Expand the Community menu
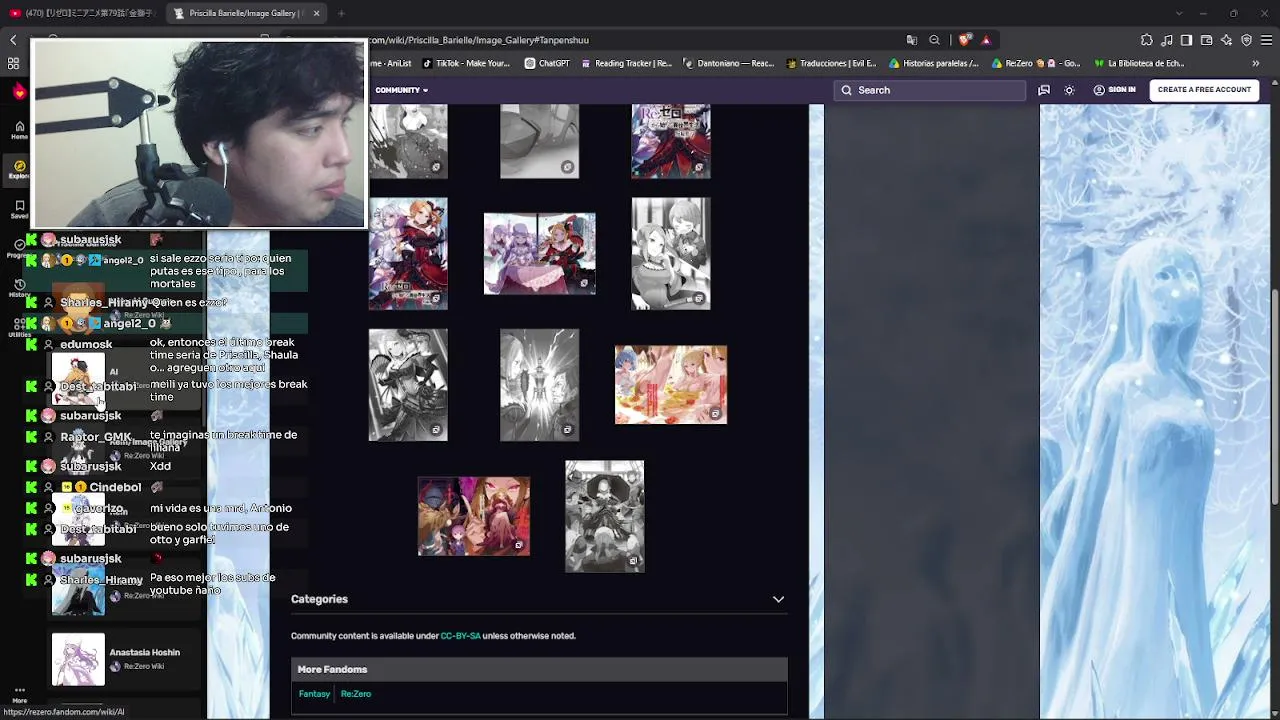Screen dimensions: 1280x720 pos(402,90)
